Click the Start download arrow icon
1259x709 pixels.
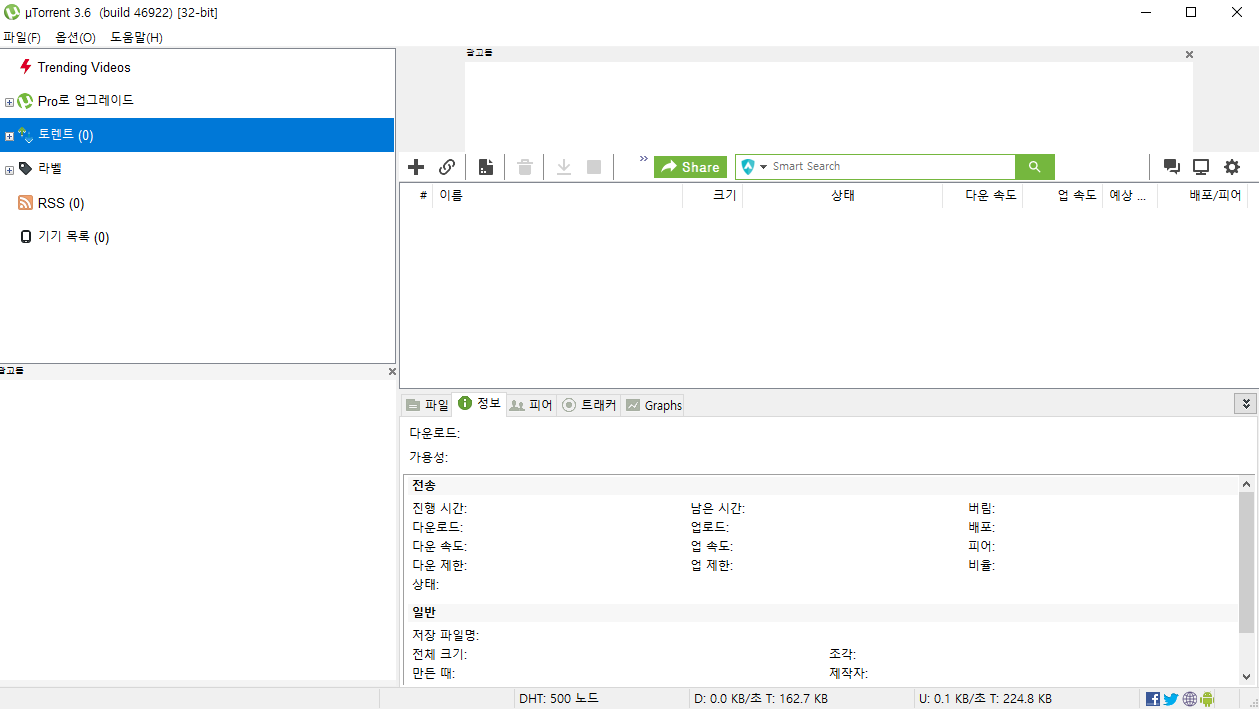(x=564, y=167)
